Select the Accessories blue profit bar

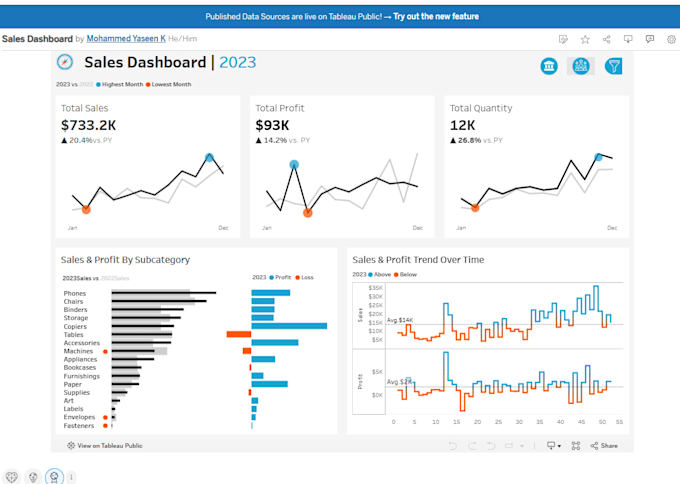275,343
